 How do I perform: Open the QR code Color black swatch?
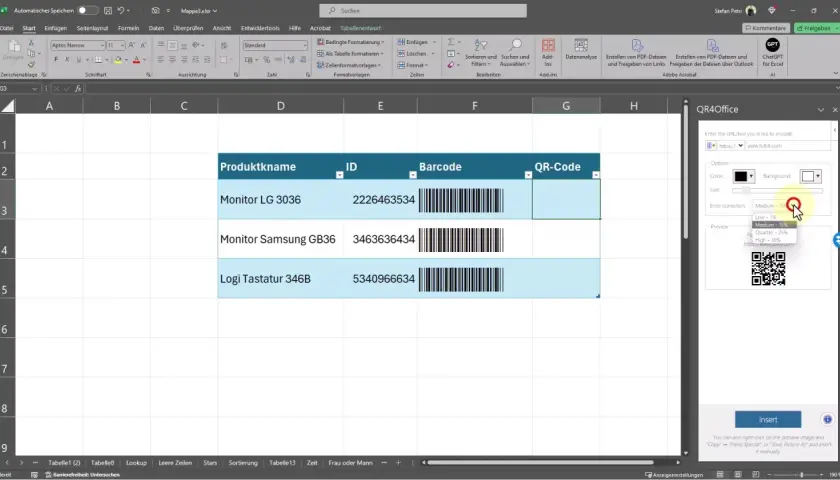click(744, 176)
